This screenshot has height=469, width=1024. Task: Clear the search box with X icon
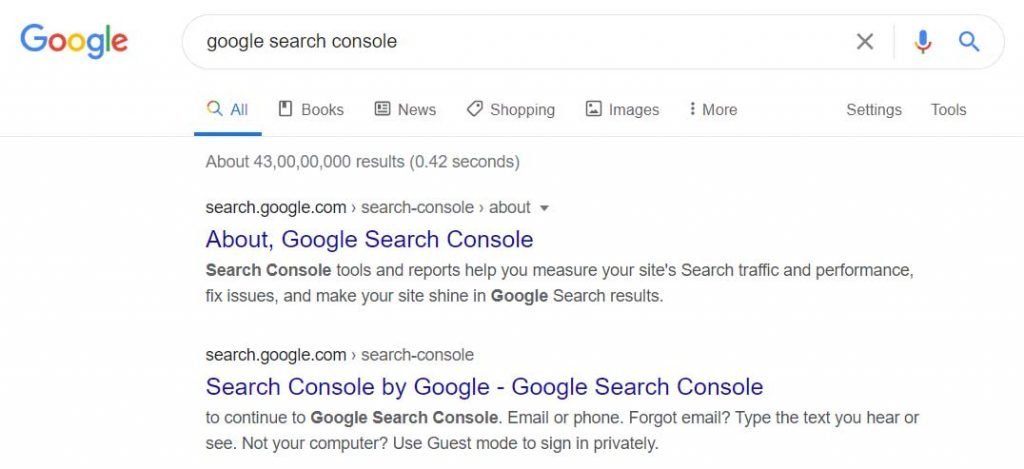pos(864,41)
